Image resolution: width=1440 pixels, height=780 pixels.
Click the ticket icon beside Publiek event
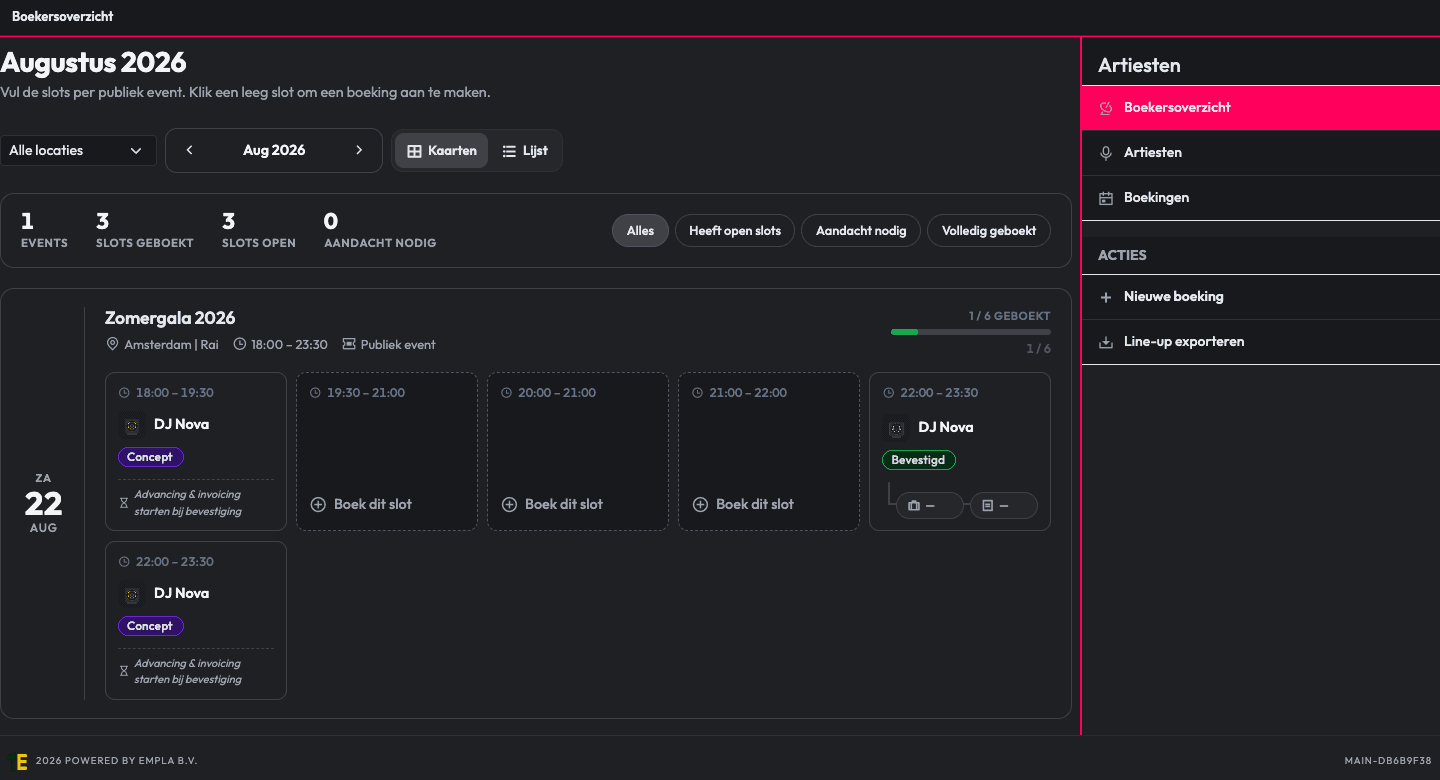click(349, 344)
